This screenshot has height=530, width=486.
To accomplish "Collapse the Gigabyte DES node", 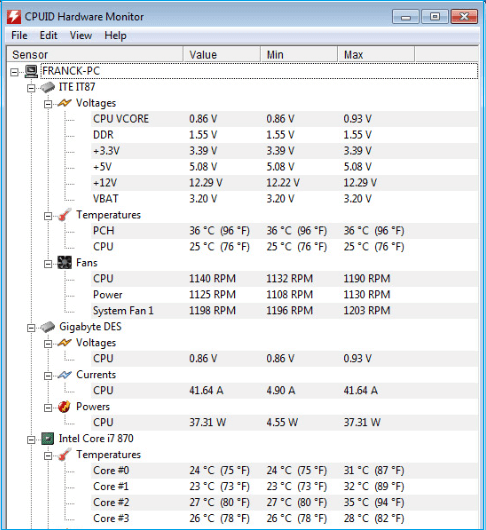I will coord(31,328).
